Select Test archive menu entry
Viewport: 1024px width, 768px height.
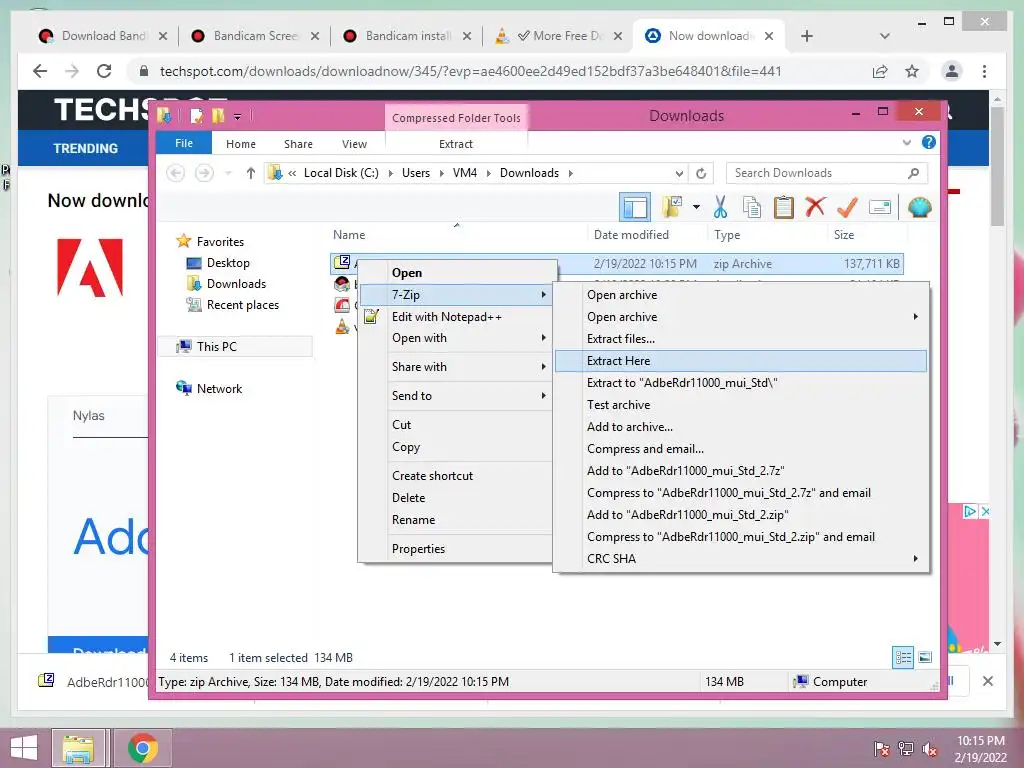(741, 405)
